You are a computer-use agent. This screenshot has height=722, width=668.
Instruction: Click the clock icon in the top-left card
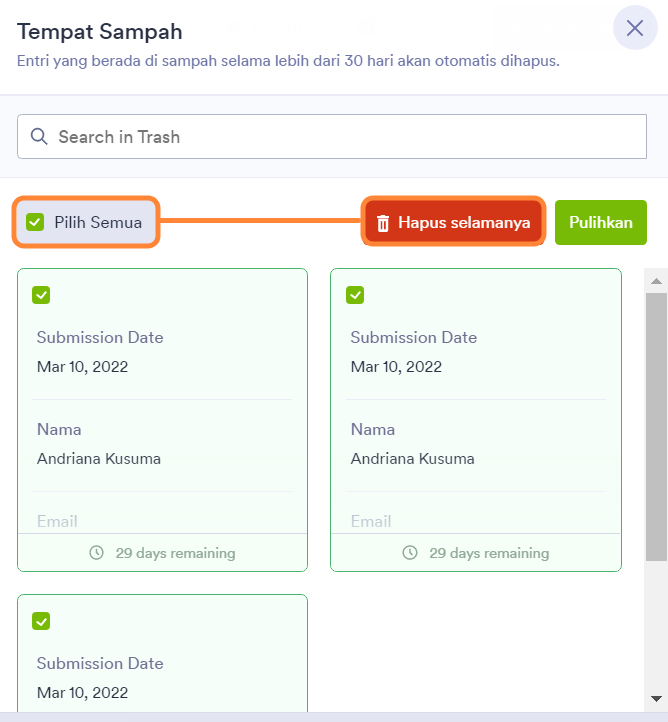point(97,552)
